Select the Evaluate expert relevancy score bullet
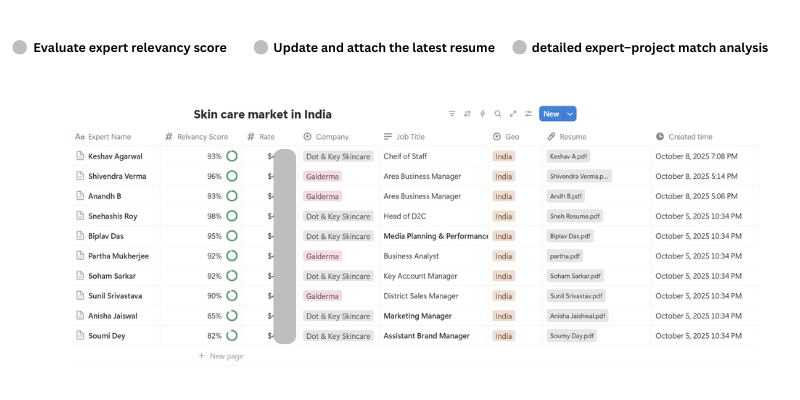 click(20, 47)
